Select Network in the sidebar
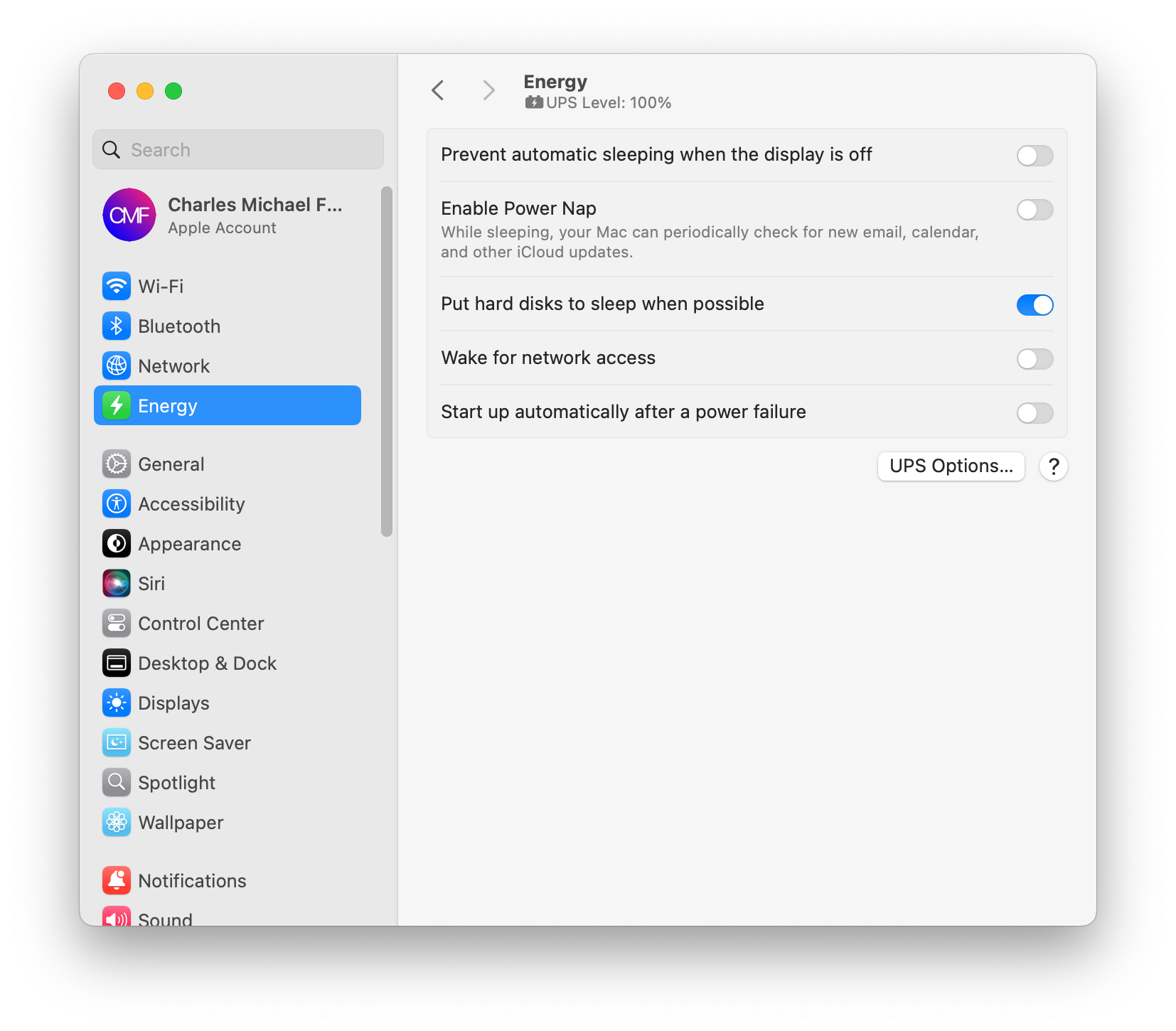1176x1031 pixels. [x=228, y=366]
